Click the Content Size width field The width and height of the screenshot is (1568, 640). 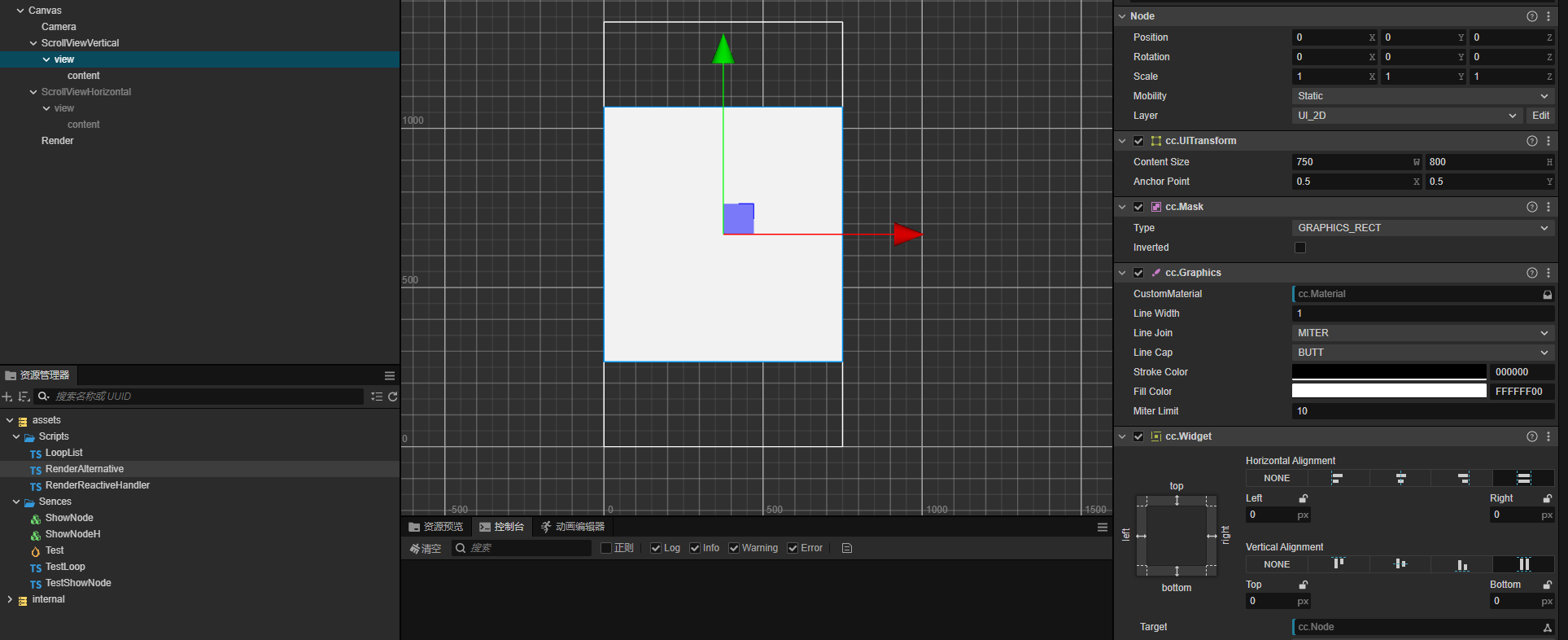pyautogui.click(x=1356, y=162)
